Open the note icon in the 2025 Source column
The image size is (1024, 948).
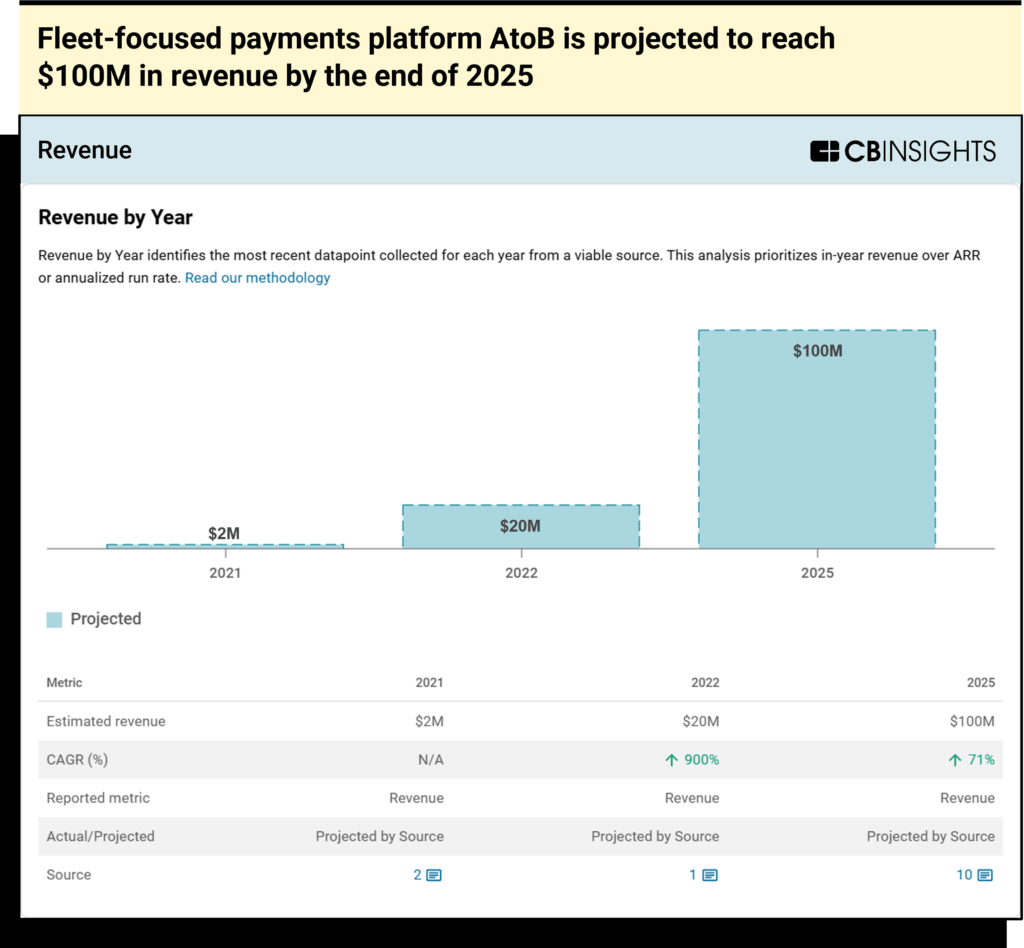tap(985, 875)
